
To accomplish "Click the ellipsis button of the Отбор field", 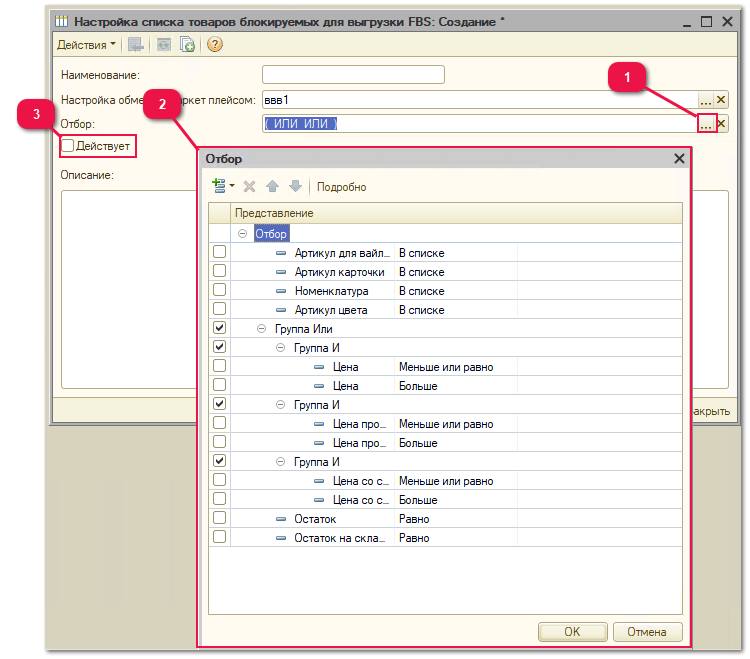I will click(706, 124).
